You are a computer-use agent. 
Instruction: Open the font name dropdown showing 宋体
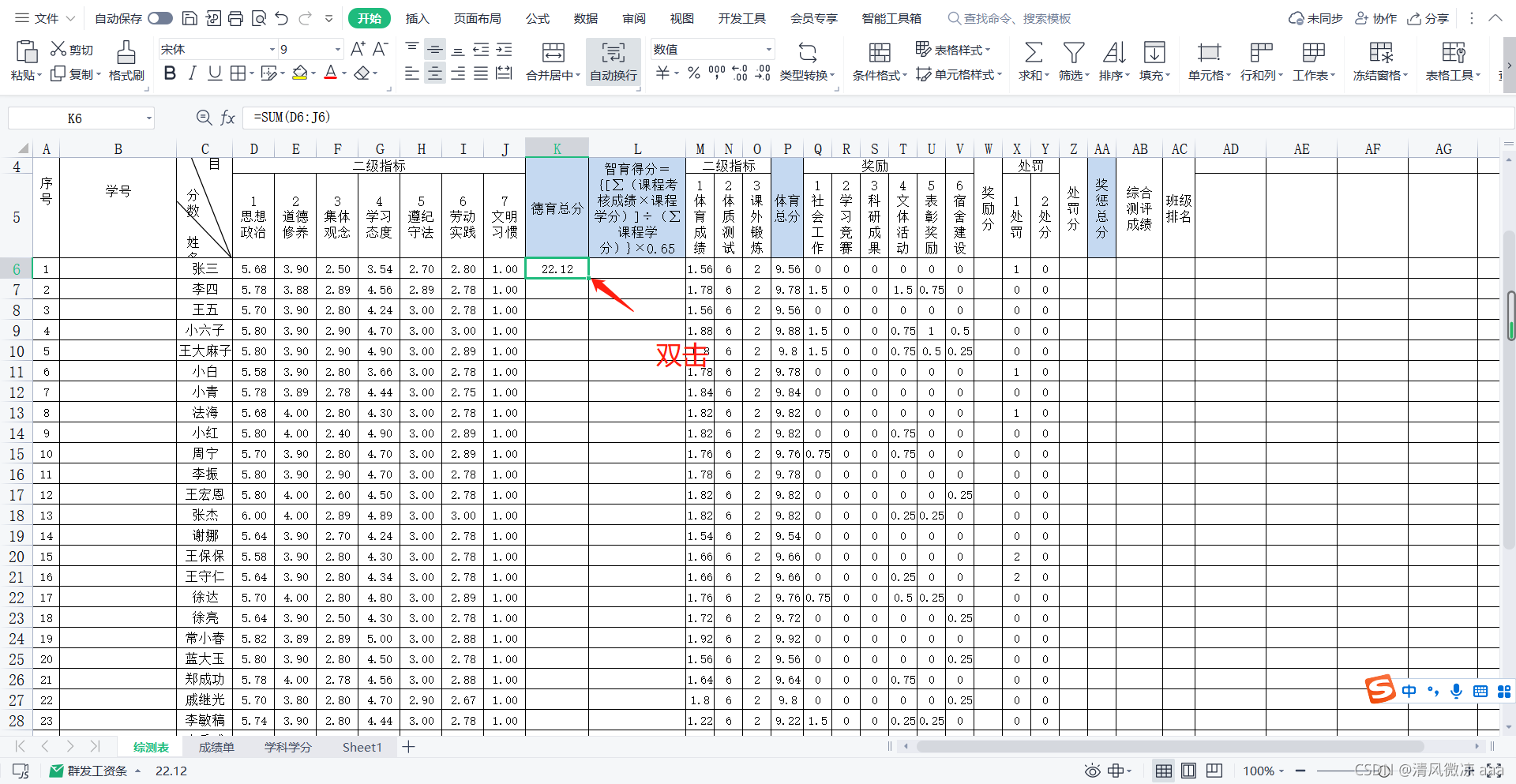tap(272, 49)
